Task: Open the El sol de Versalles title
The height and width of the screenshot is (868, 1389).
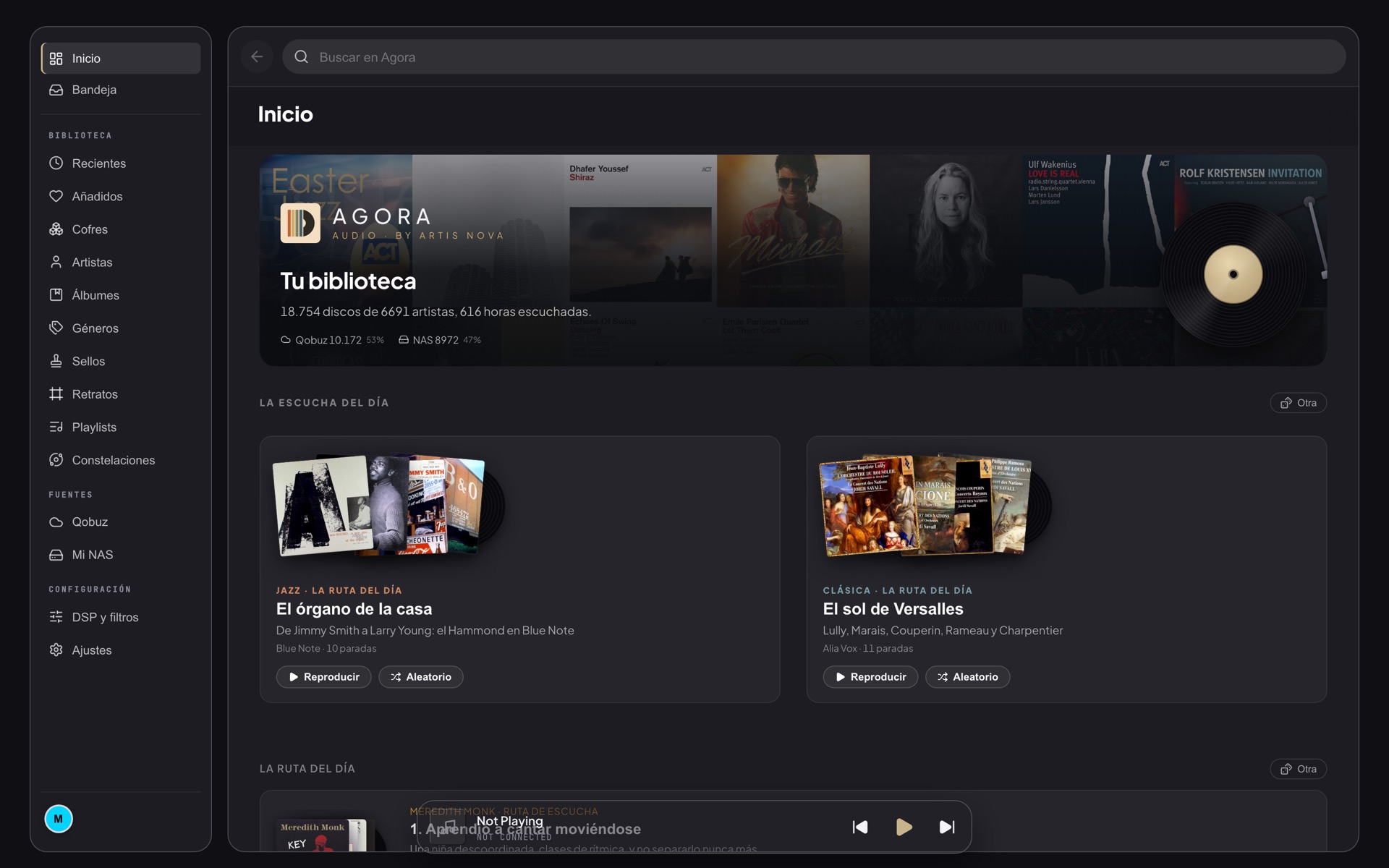Action: 893,609
